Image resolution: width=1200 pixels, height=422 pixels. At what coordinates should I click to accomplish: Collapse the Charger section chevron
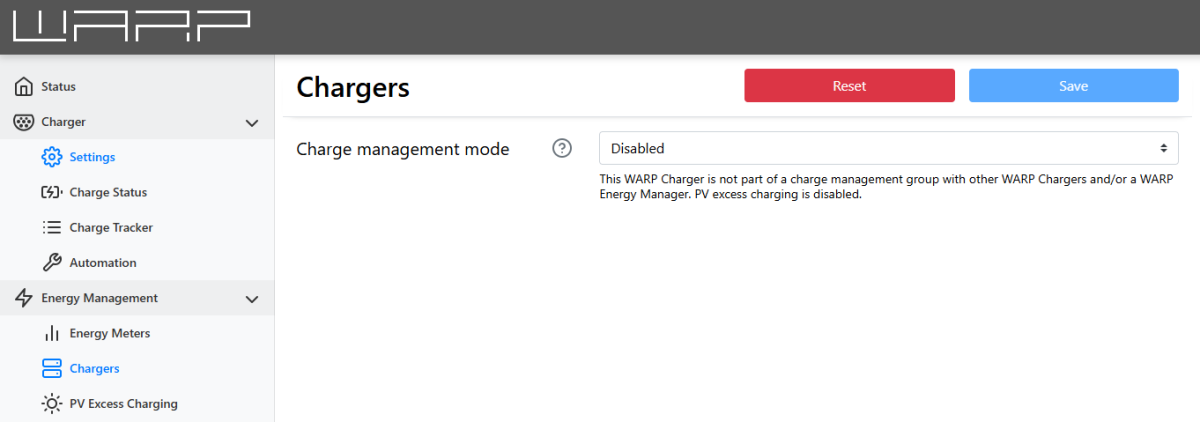click(252, 123)
